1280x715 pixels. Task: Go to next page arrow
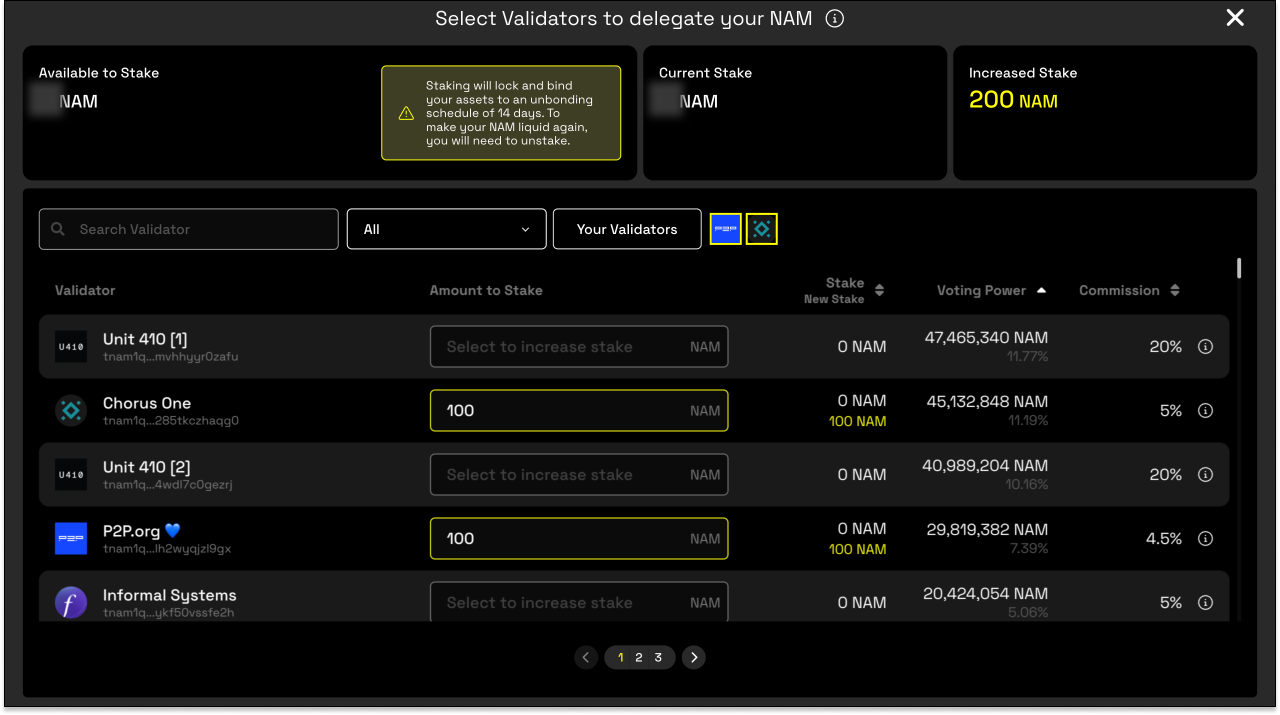[x=694, y=657]
